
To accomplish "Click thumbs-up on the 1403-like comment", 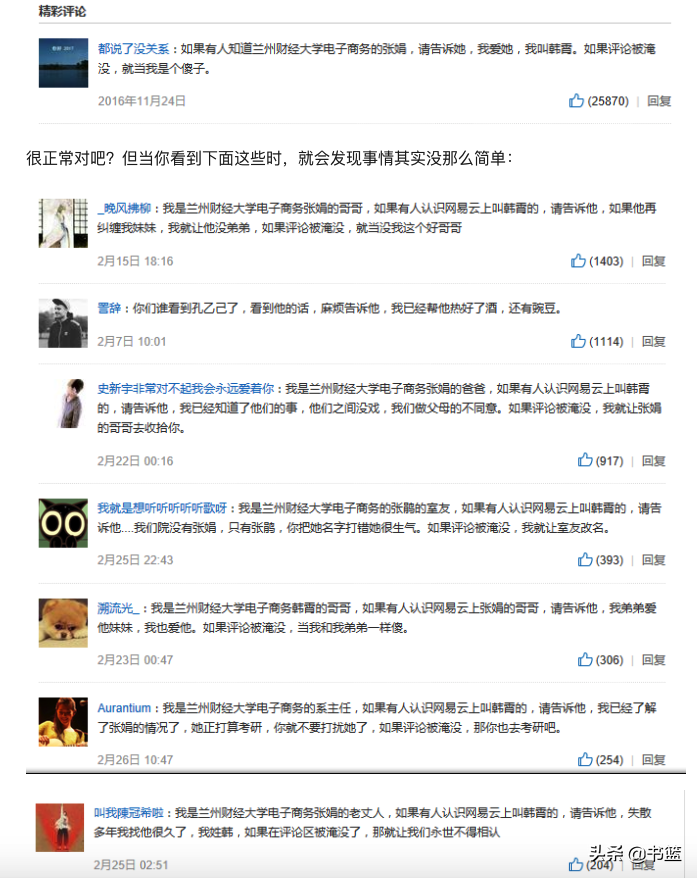I will pyautogui.click(x=578, y=261).
